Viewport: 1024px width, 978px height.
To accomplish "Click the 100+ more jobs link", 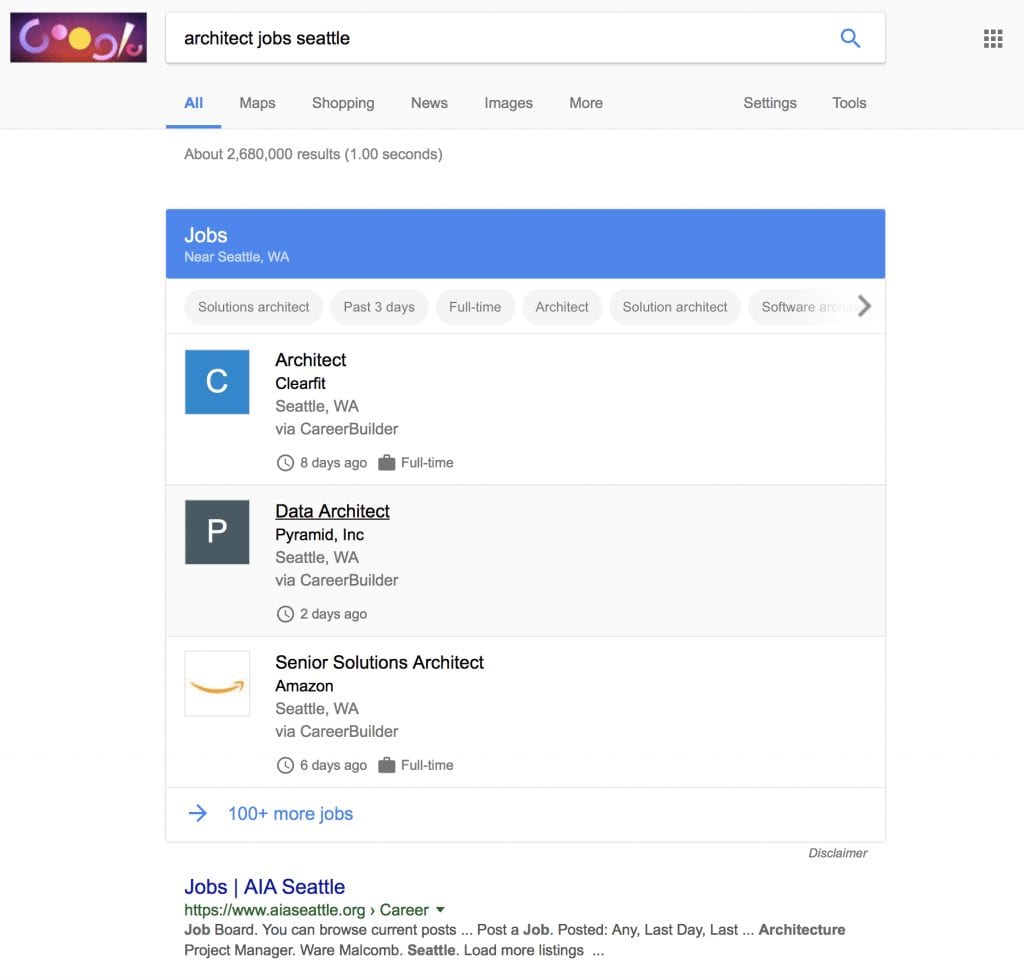I will pyautogui.click(x=290, y=813).
